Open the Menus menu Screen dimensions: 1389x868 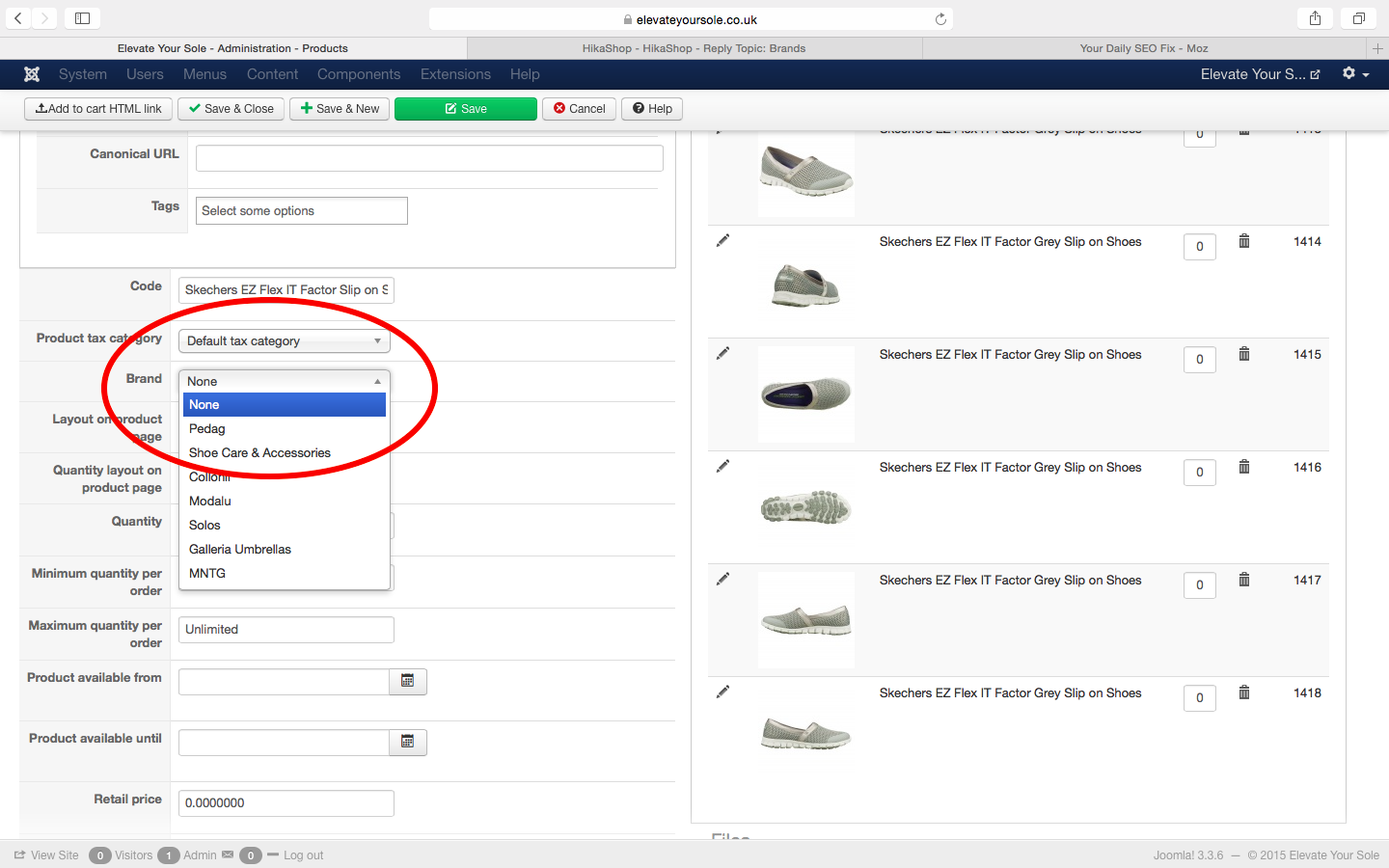tap(204, 74)
